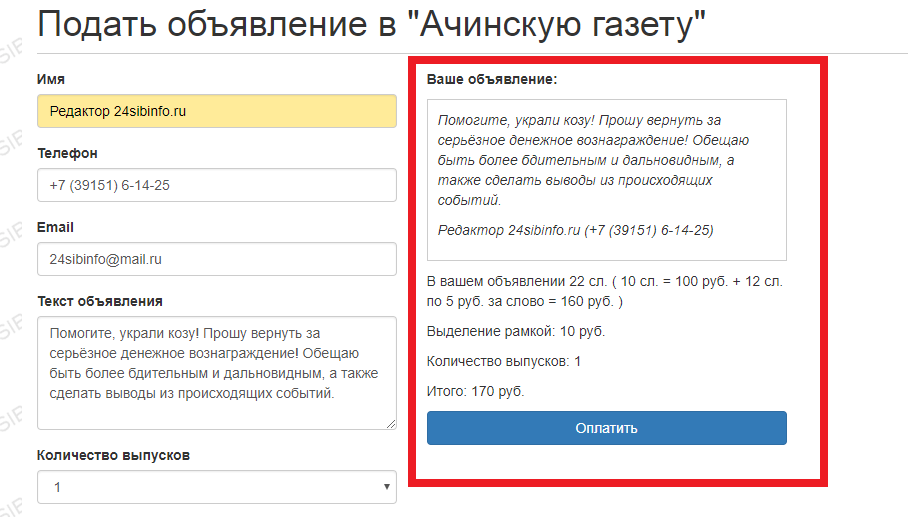Click the 'Ваше объявление:' heading
The width and height of the screenshot is (908, 517).
(x=492, y=79)
